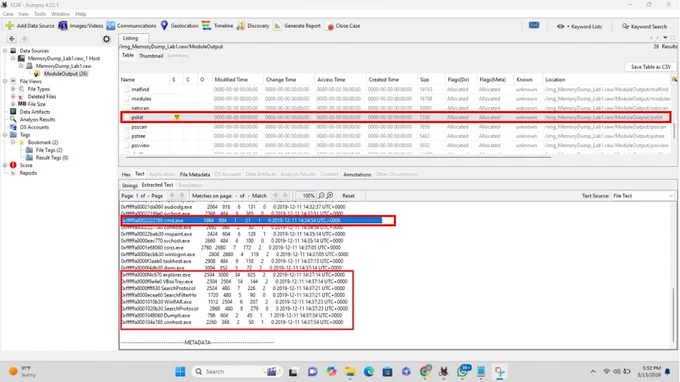Select the malfind file row
Screen dimensions: 680x382
click(396, 89)
